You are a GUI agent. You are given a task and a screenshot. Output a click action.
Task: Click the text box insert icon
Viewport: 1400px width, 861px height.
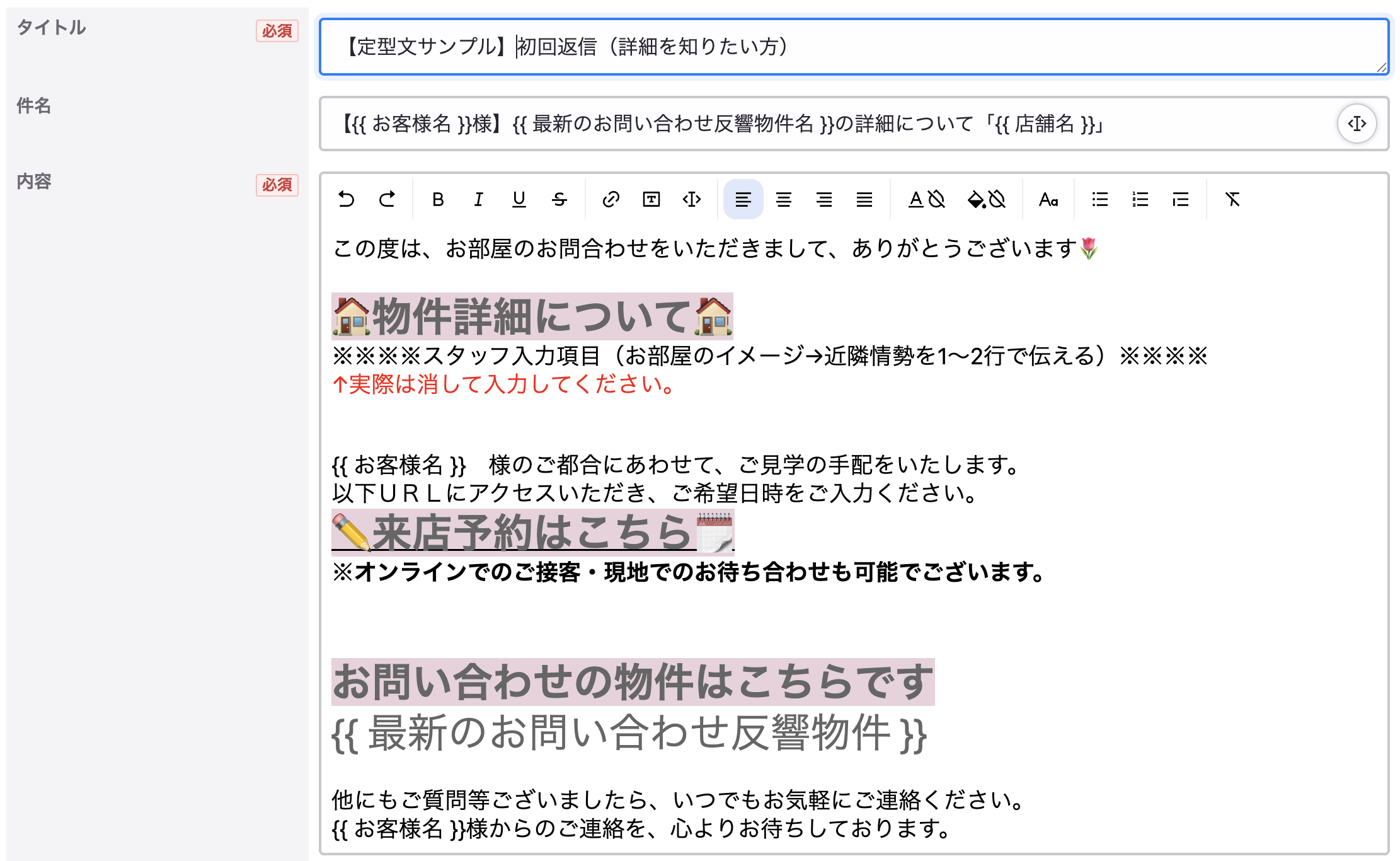651,199
